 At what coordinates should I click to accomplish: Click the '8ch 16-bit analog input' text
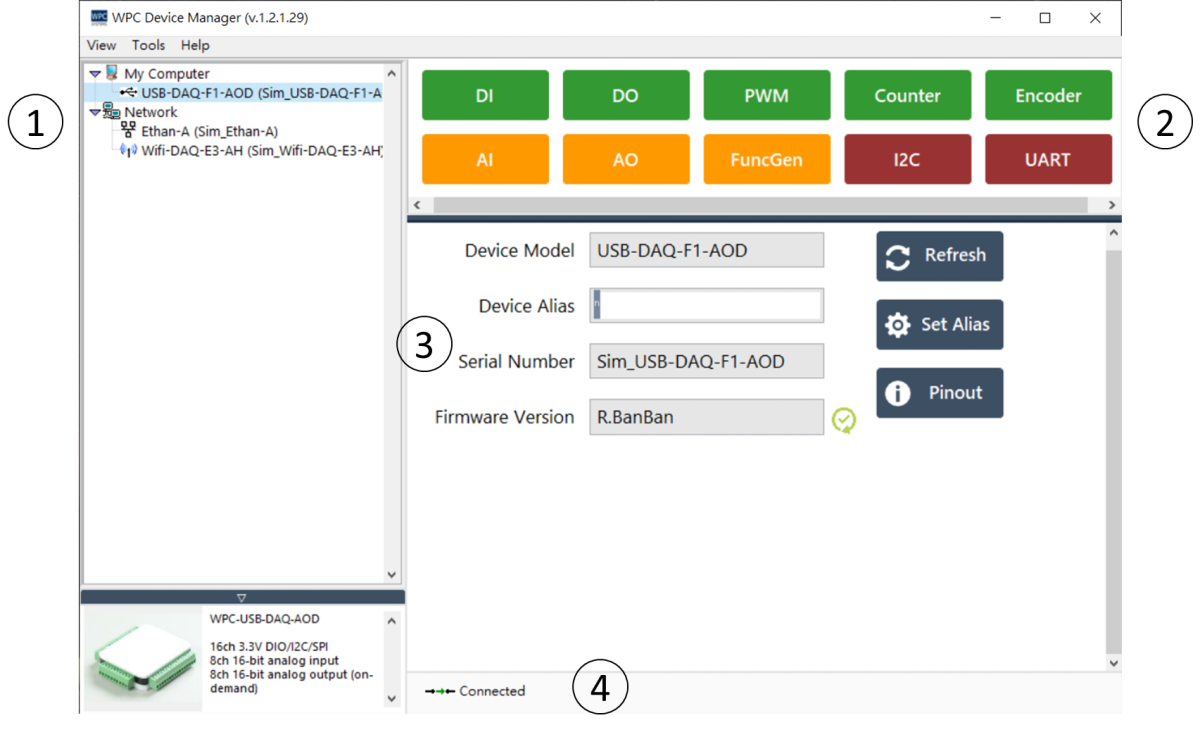coord(274,660)
